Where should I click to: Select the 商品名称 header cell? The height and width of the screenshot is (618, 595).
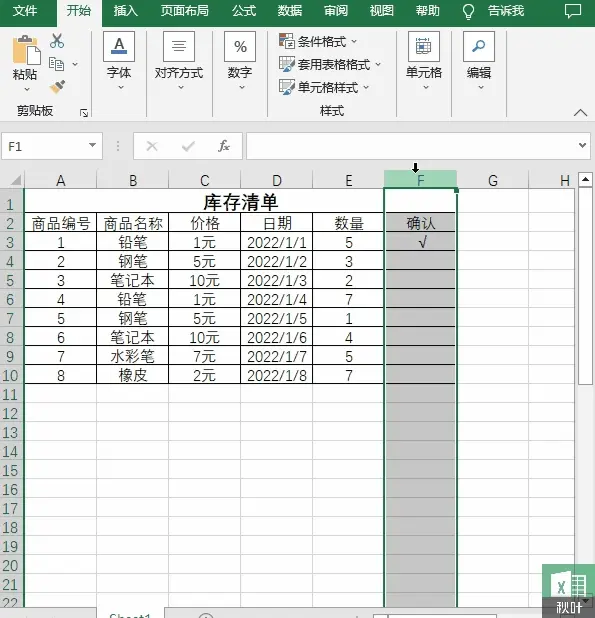tap(132, 223)
